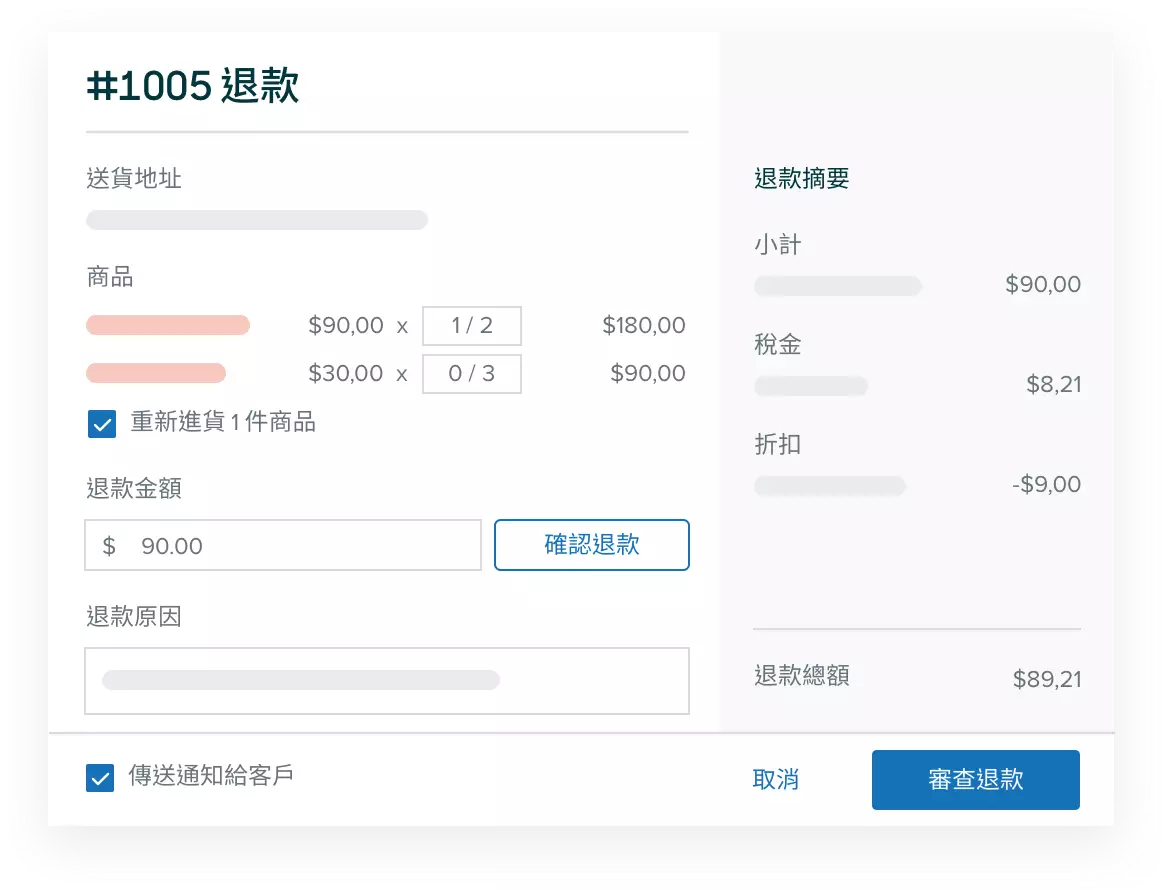
Task: Click the 小計 amount $90,00
Action: pyautogui.click(x=1042, y=285)
